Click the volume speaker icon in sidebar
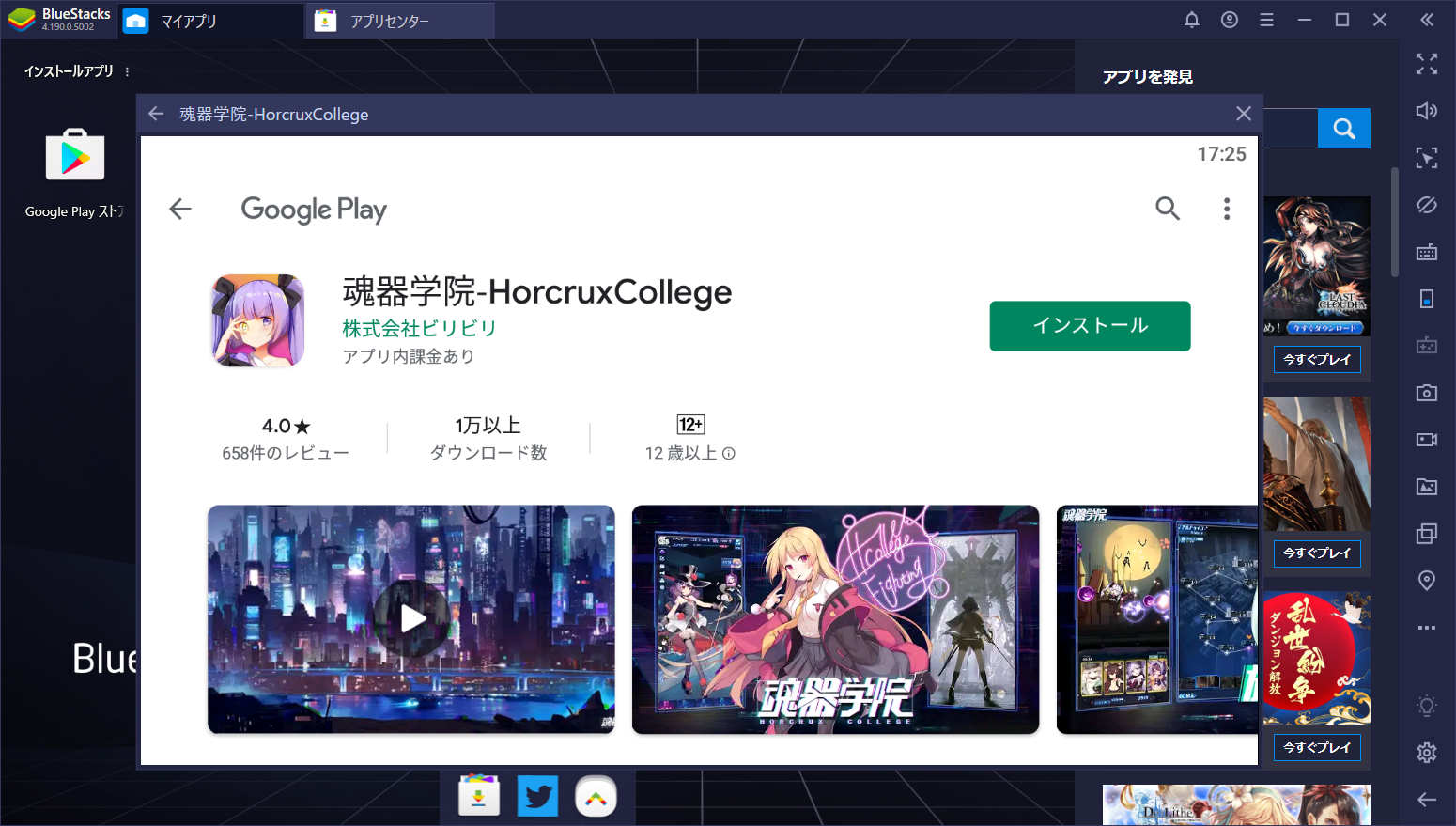The width and height of the screenshot is (1456, 826). tap(1427, 111)
